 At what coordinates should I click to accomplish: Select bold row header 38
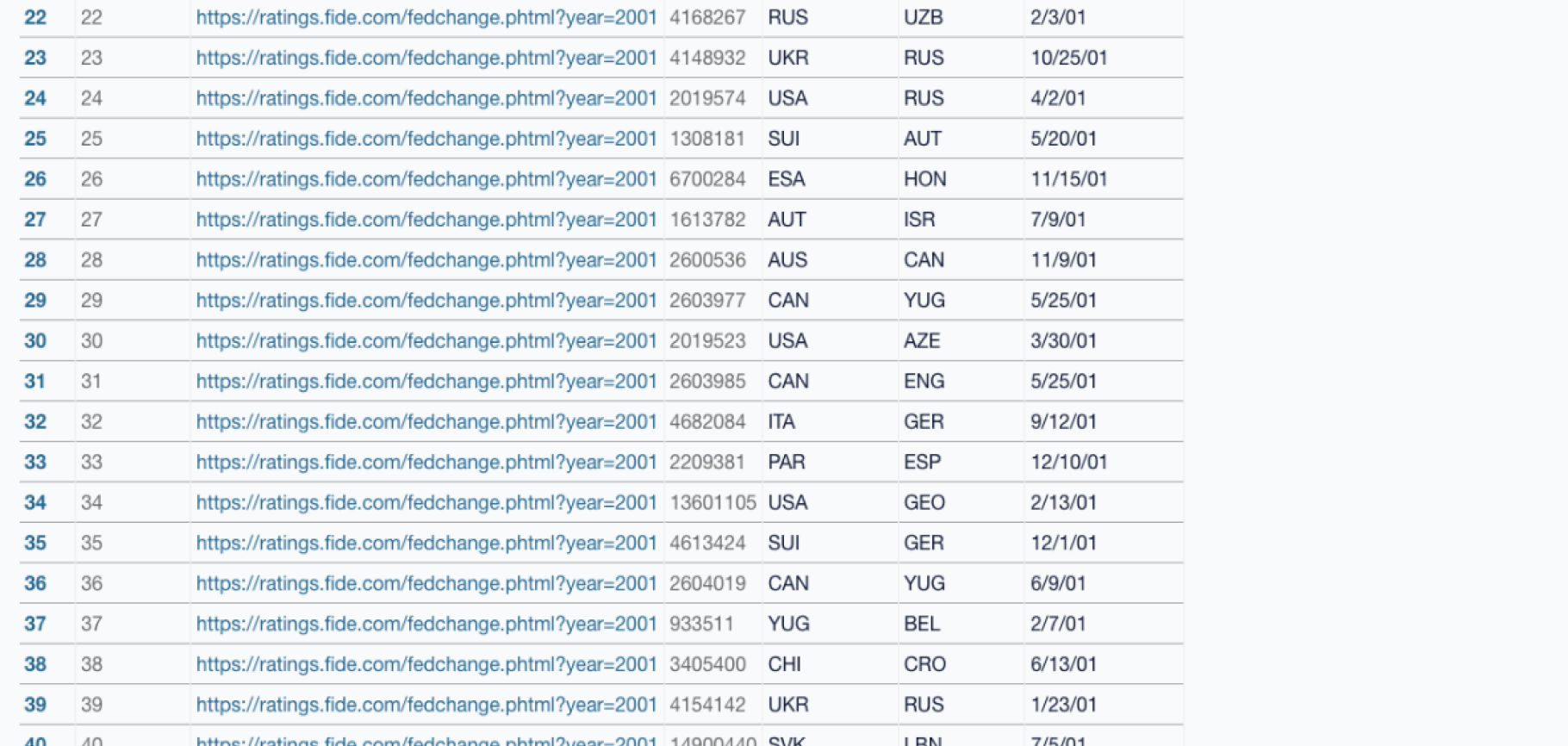click(35, 664)
